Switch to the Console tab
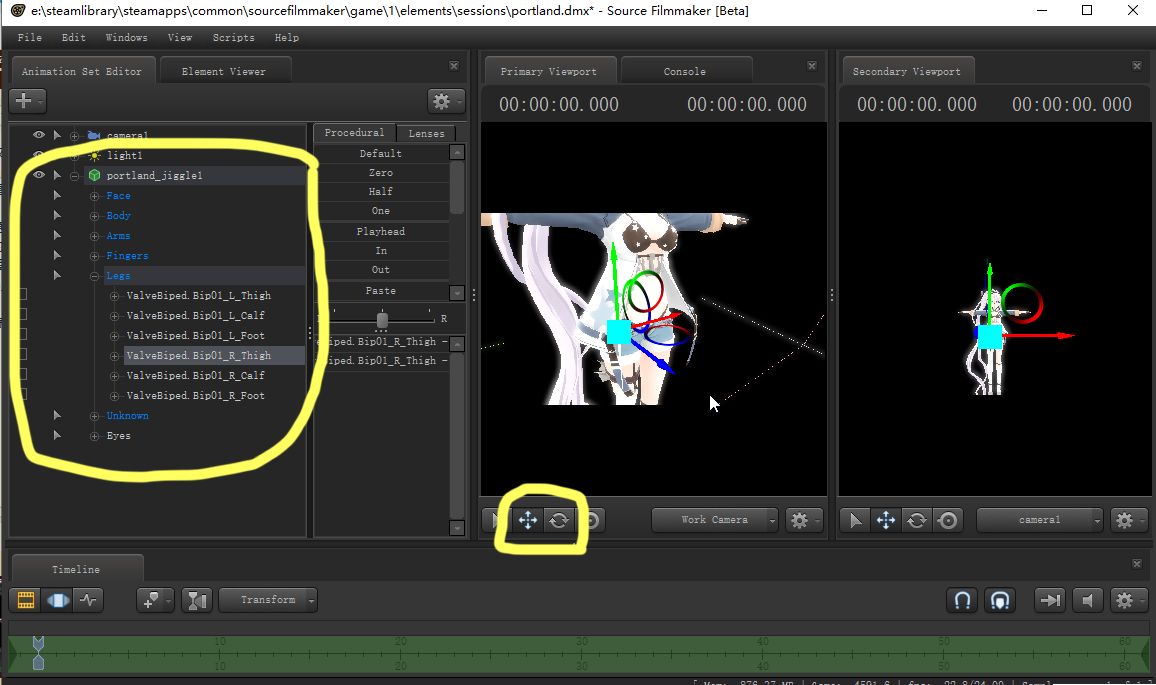Screen dimensions: 1156x685 (684, 72)
